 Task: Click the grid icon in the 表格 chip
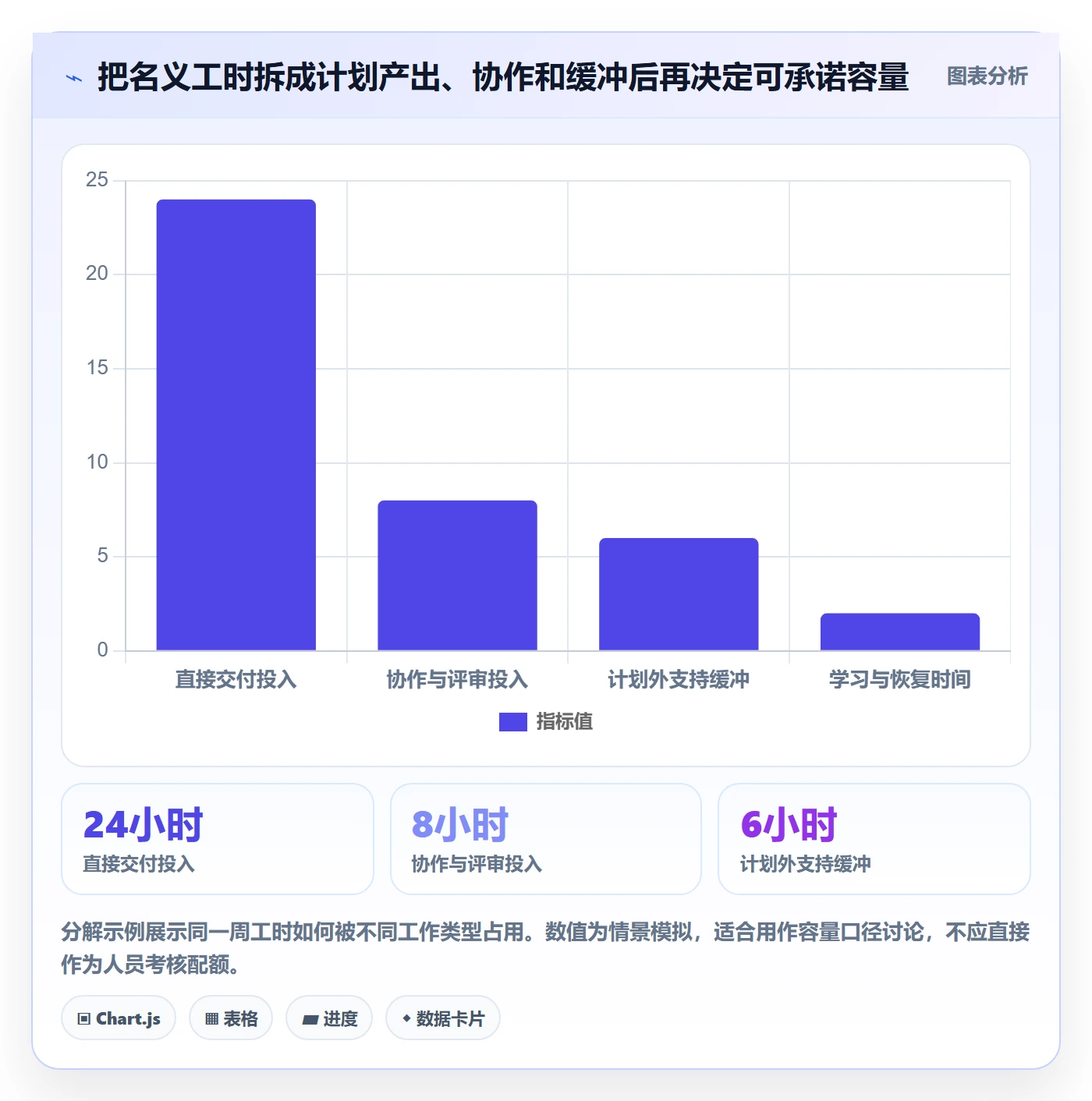(211, 1019)
